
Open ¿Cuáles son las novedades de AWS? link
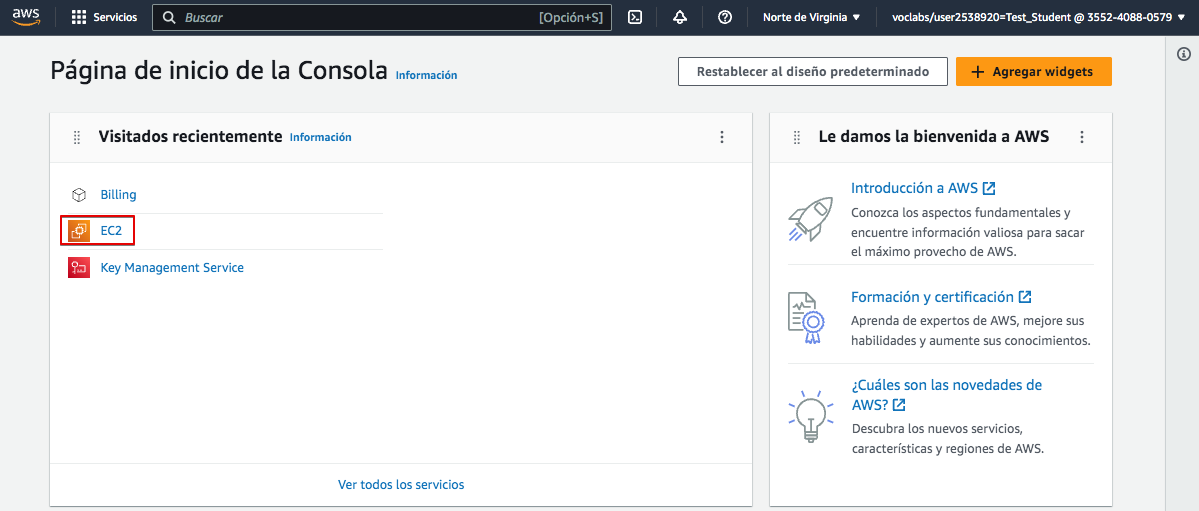click(x=947, y=395)
